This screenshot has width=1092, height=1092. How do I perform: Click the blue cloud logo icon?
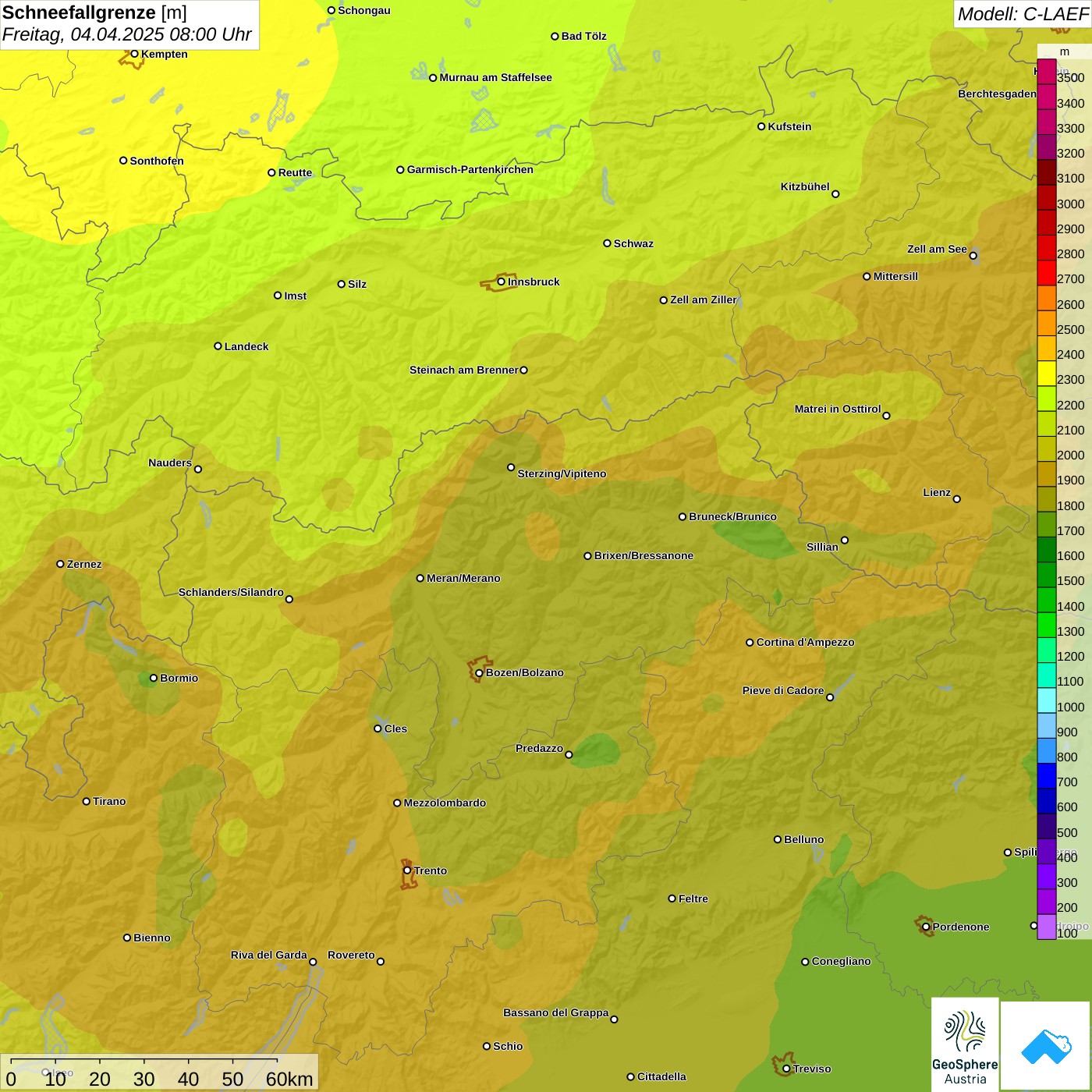pyautogui.click(x=1046, y=1046)
